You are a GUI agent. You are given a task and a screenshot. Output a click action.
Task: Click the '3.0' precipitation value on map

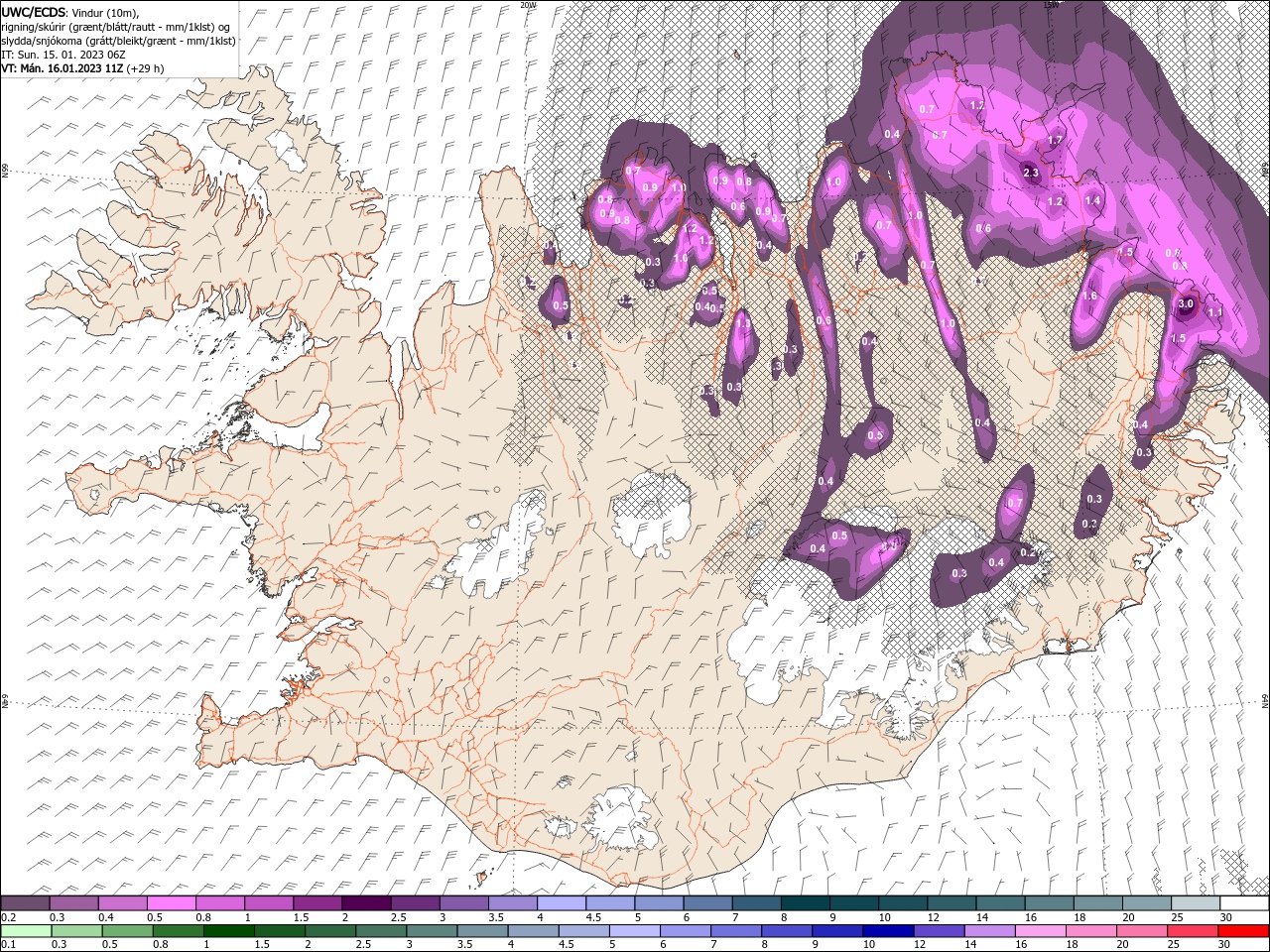point(1185,303)
